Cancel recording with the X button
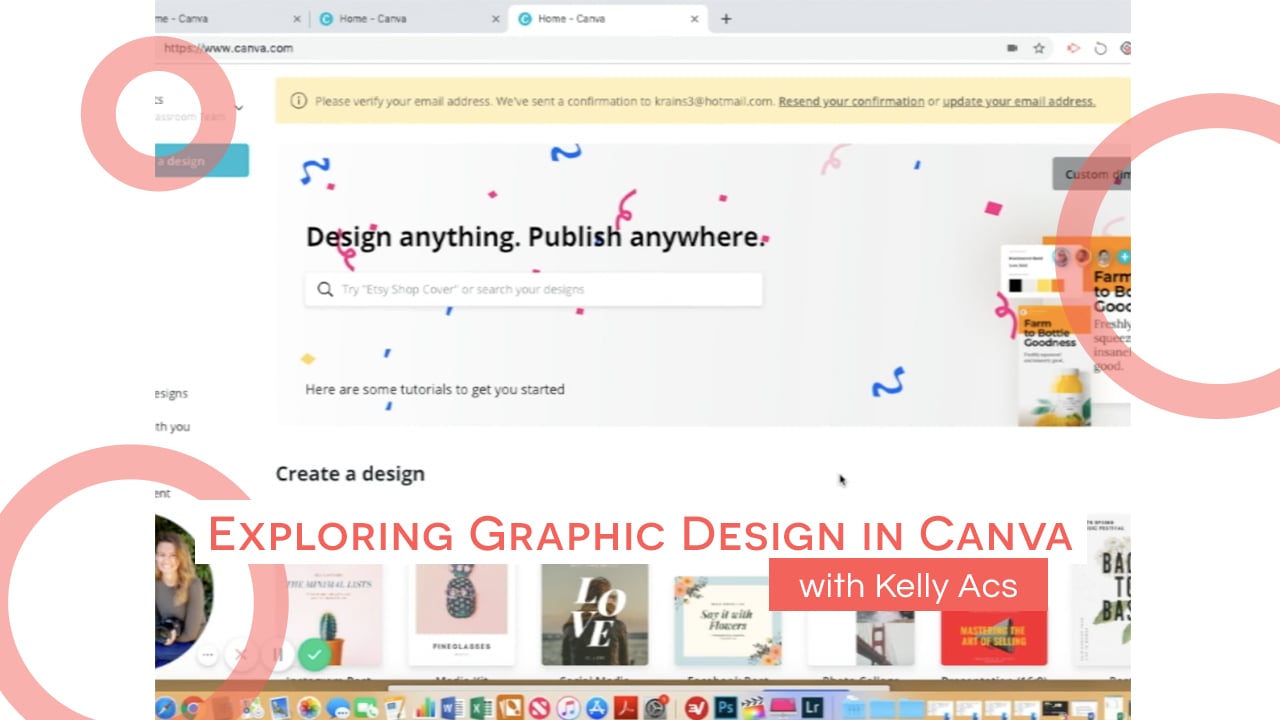Image resolution: width=1280 pixels, height=720 pixels. (x=241, y=655)
